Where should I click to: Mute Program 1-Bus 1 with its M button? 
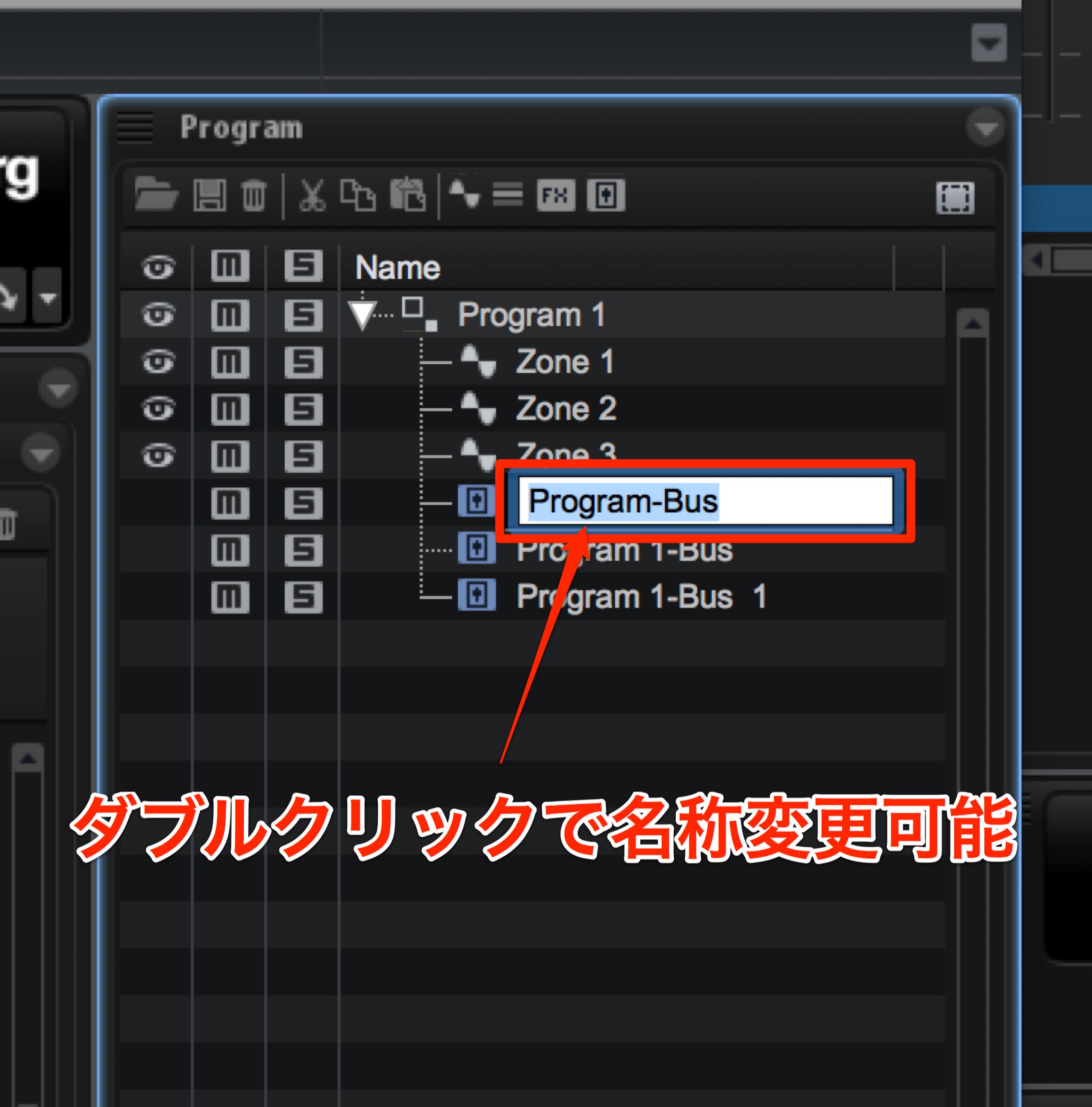tap(230, 597)
